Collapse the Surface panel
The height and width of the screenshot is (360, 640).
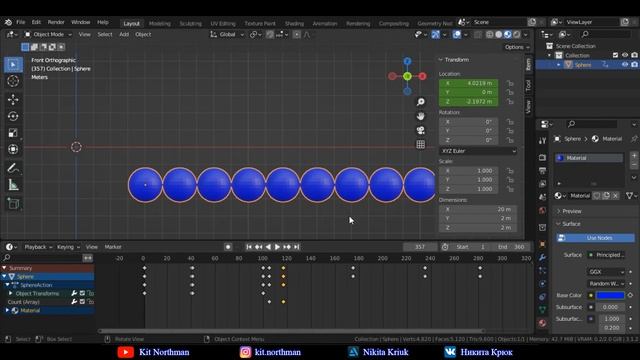coord(571,224)
